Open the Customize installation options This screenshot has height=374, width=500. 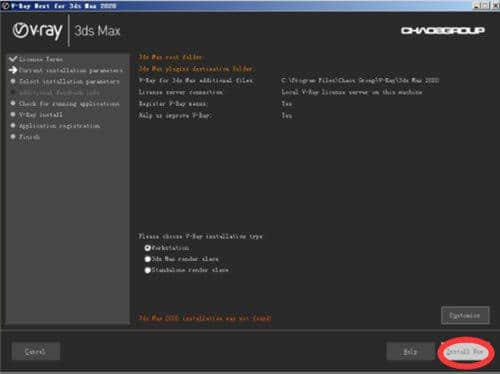point(465,315)
